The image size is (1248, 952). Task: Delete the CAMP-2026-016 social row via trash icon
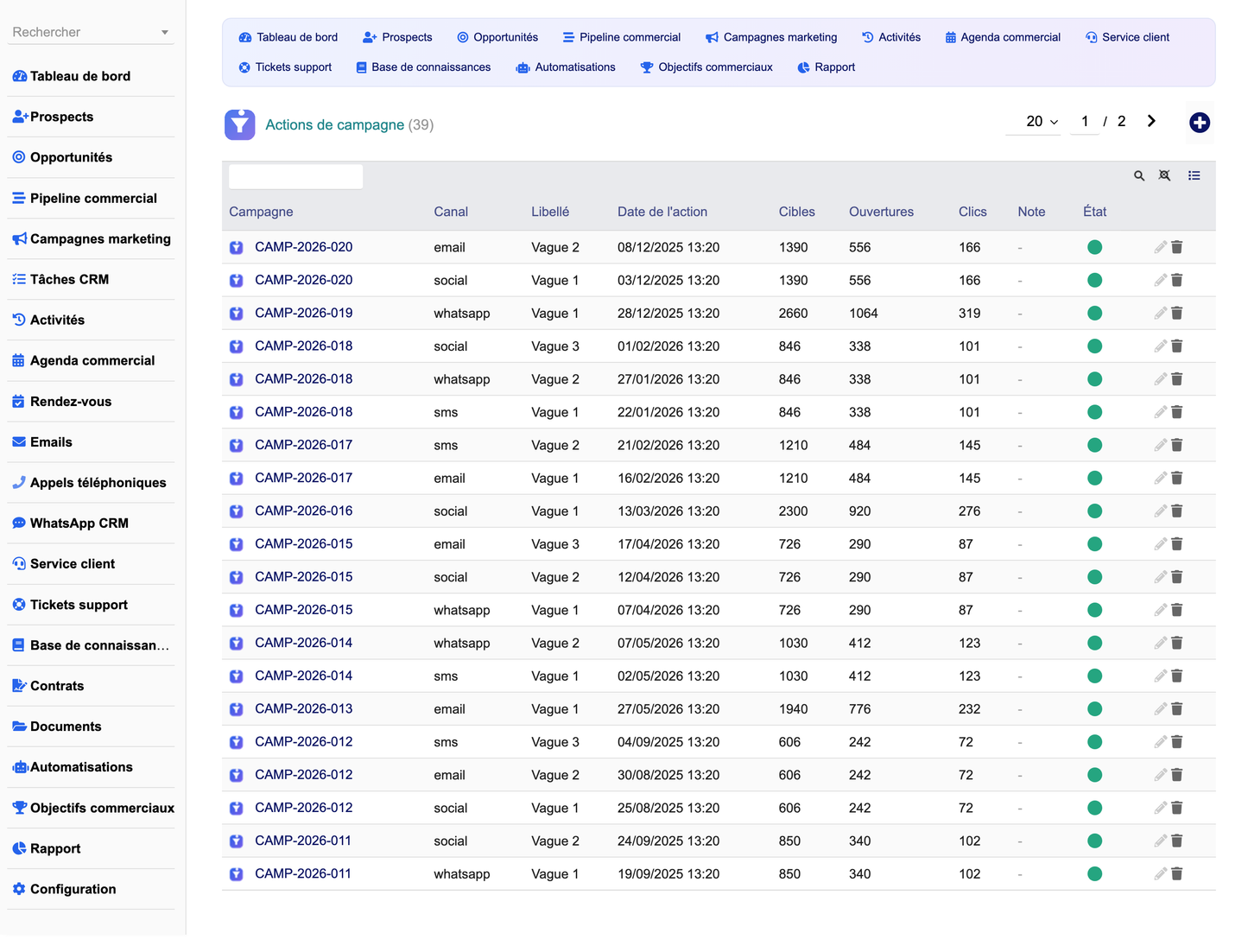pos(1176,511)
